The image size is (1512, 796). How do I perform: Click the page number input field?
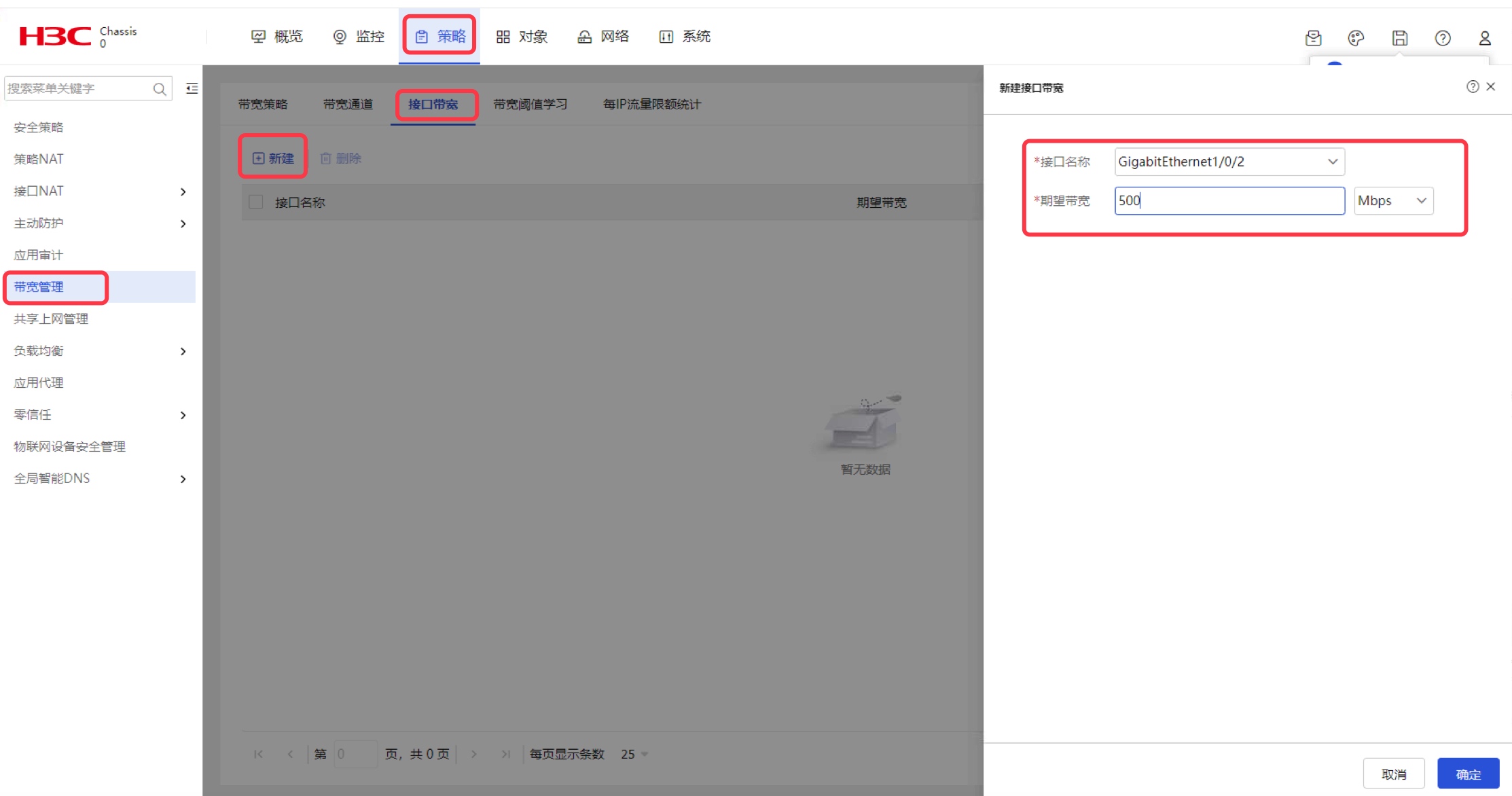pos(356,754)
